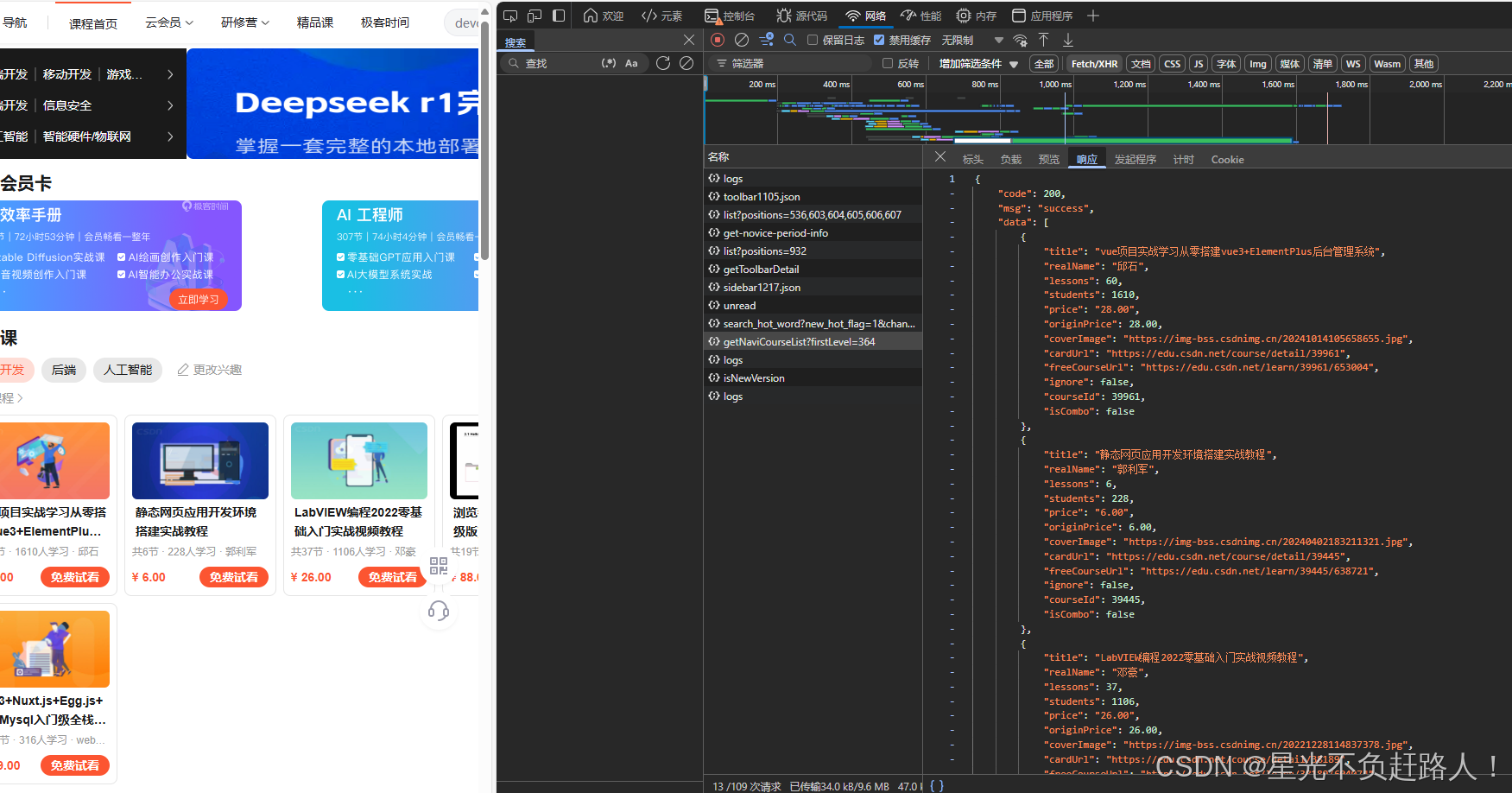Open the 元素 elements tab
Viewport: 1512px width, 793px height.
(x=661, y=16)
